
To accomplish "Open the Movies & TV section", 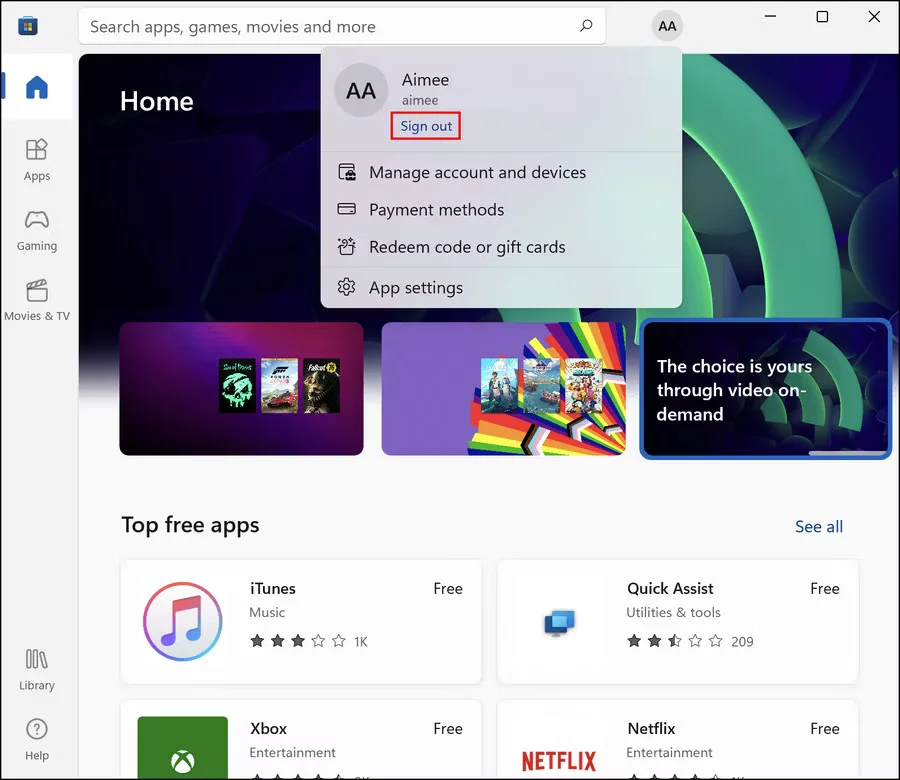I will 37,298.
